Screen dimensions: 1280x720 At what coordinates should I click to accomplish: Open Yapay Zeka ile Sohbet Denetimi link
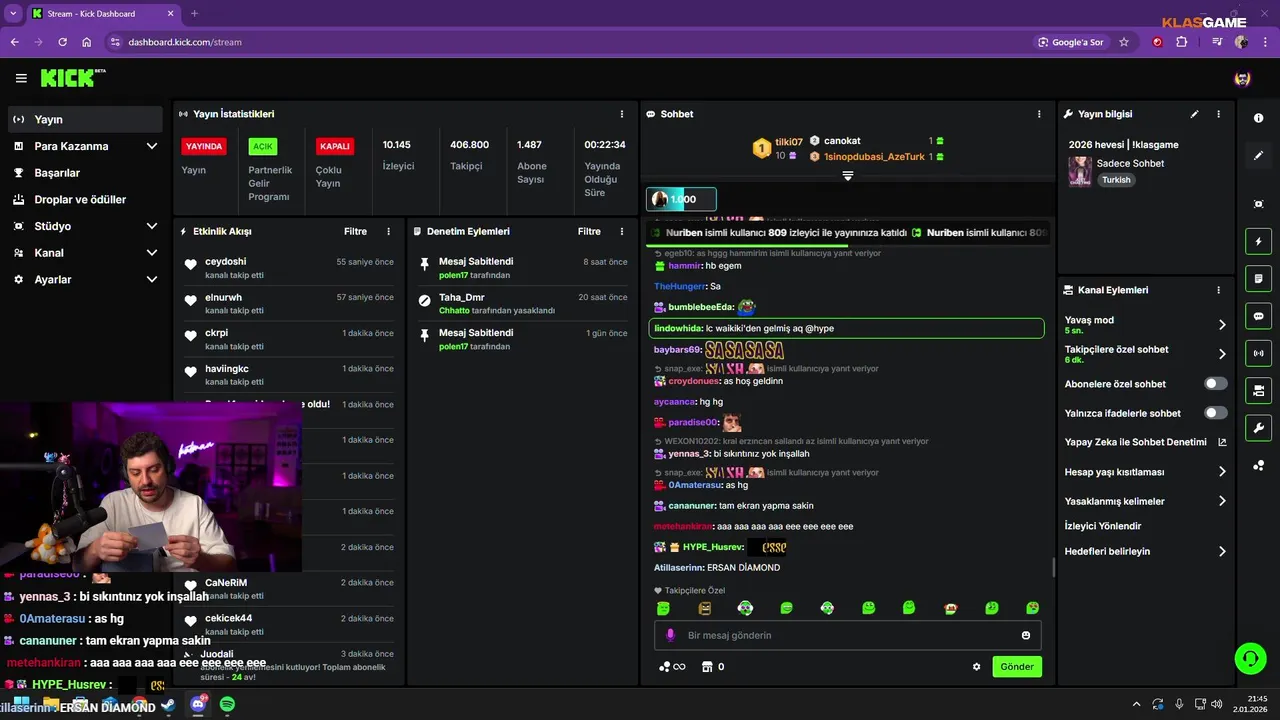1145,442
